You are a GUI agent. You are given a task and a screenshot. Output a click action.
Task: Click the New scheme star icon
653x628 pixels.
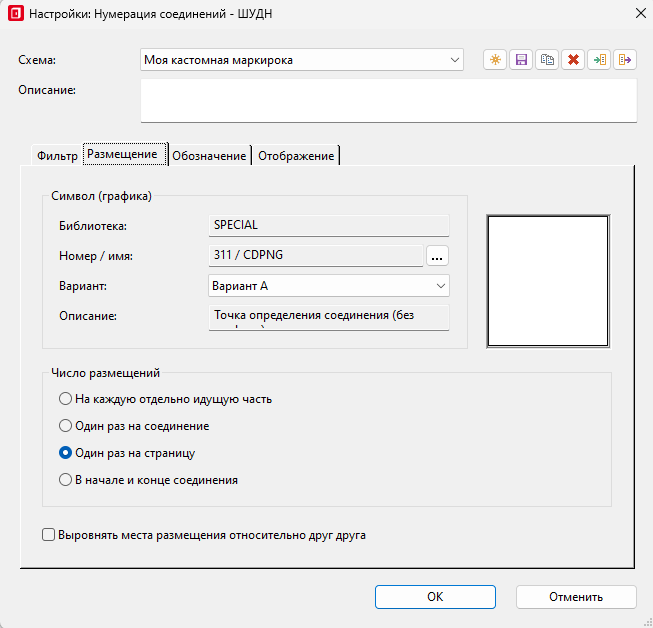pyautogui.click(x=495, y=60)
